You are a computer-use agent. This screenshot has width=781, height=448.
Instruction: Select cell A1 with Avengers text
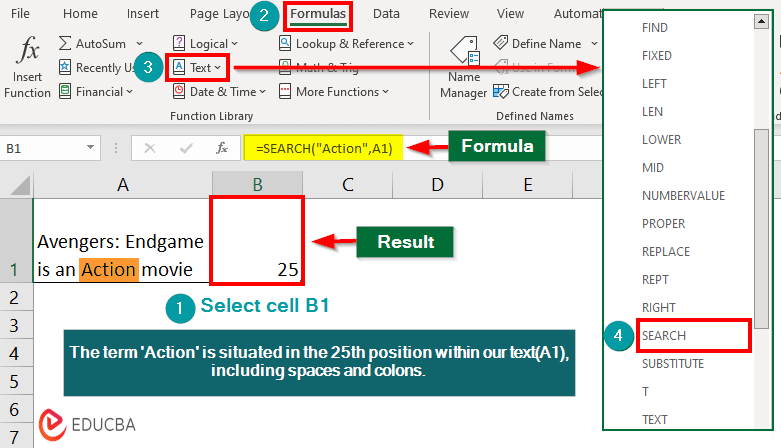[121, 240]
